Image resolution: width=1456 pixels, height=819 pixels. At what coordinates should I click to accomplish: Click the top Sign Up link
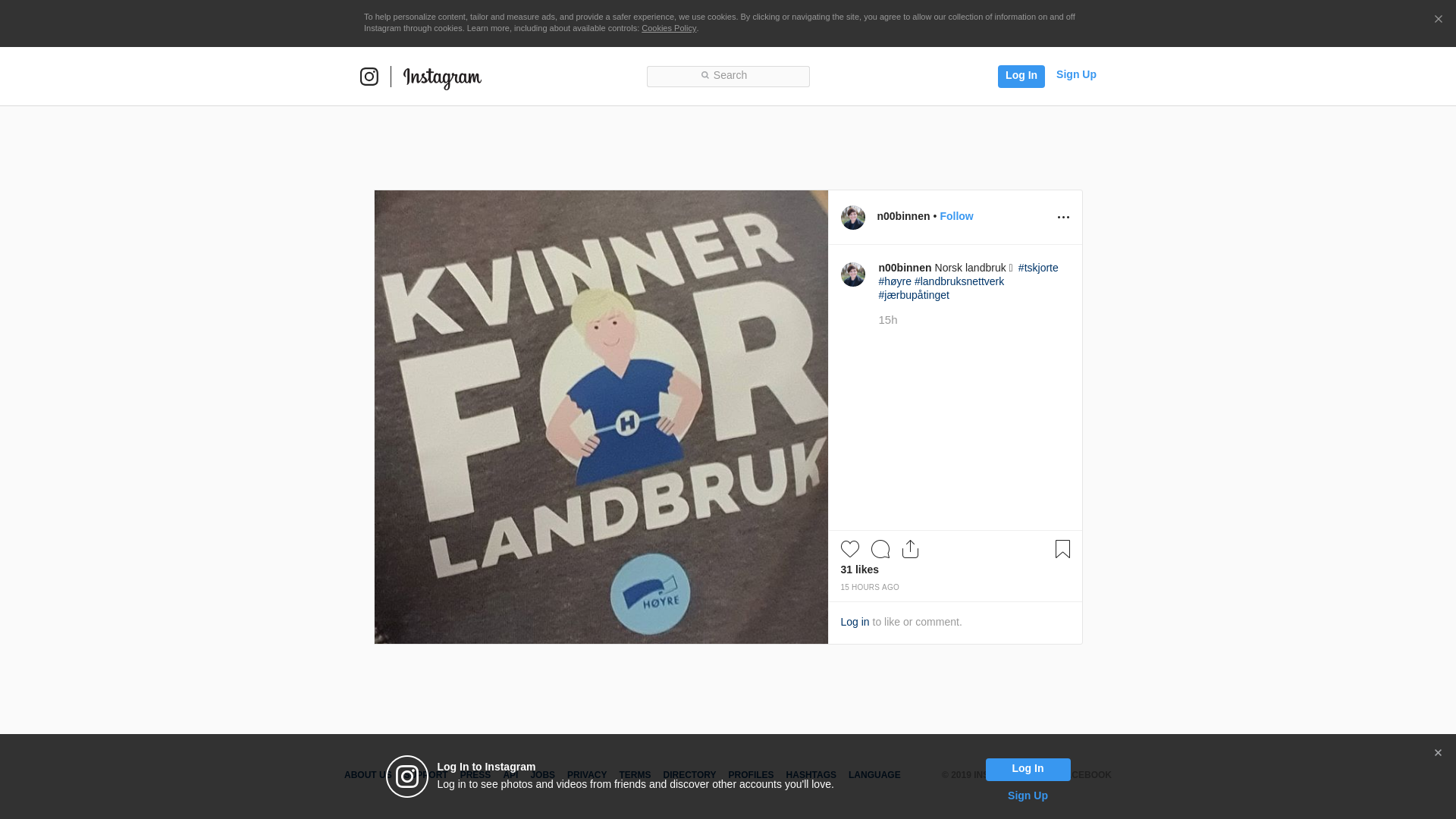[x=1075, y=74]
